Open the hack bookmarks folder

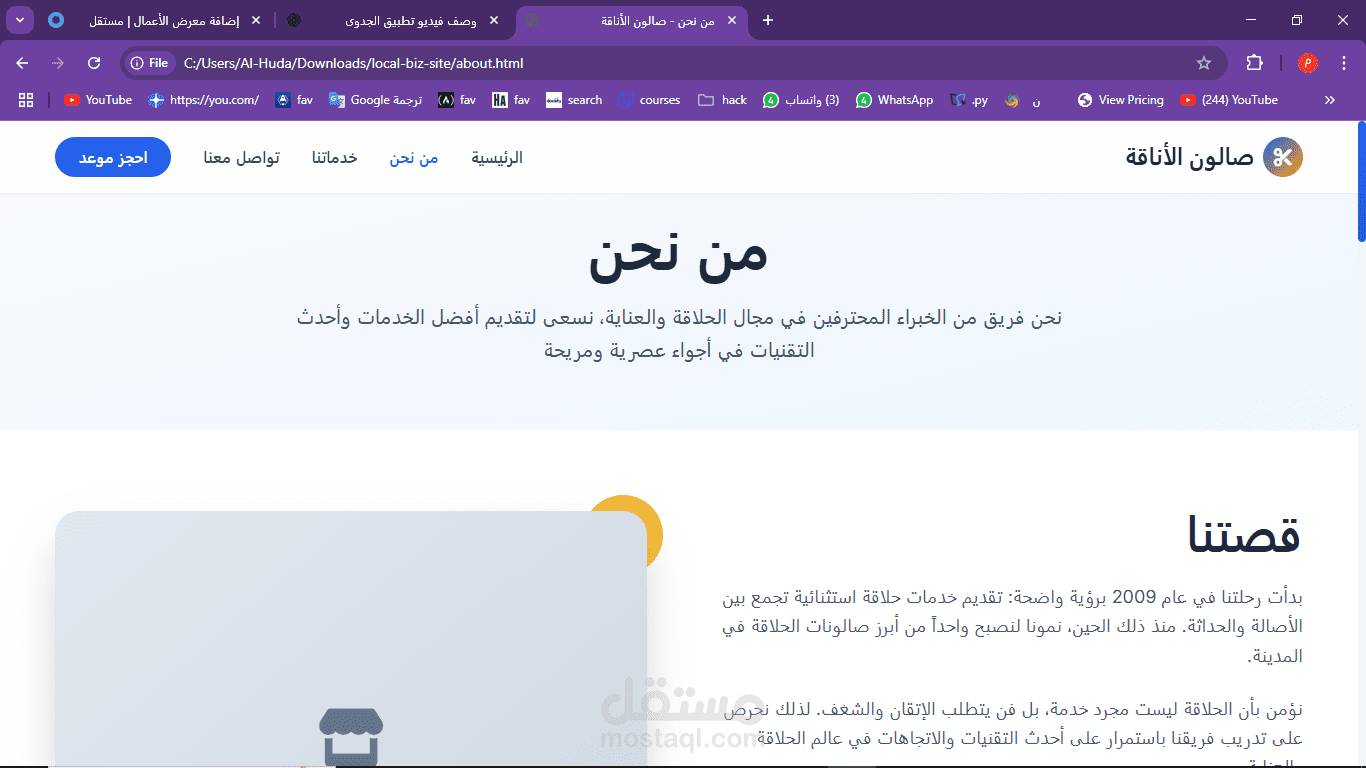(722, 100)
